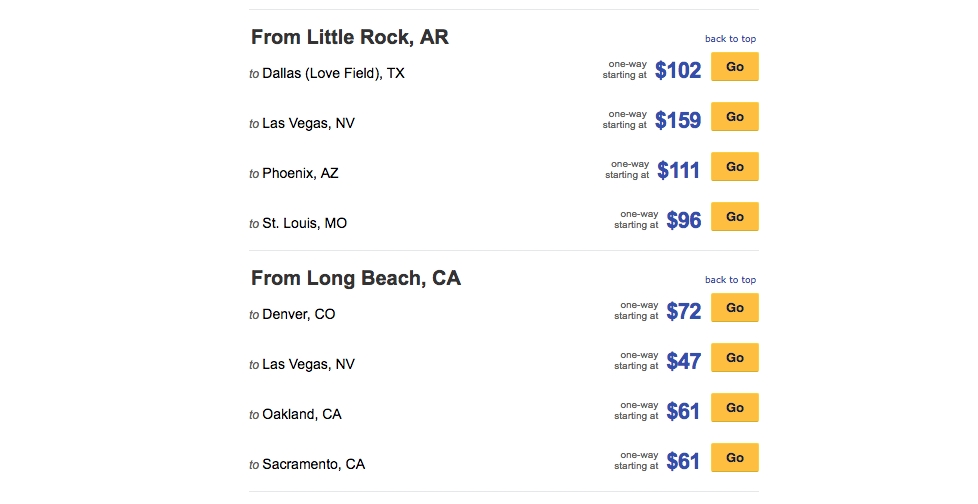Image resolution: width=978 pixels, height=504 pixels.
Task: Follow back to top link beside Little Rock
Action: pos(730,39)
